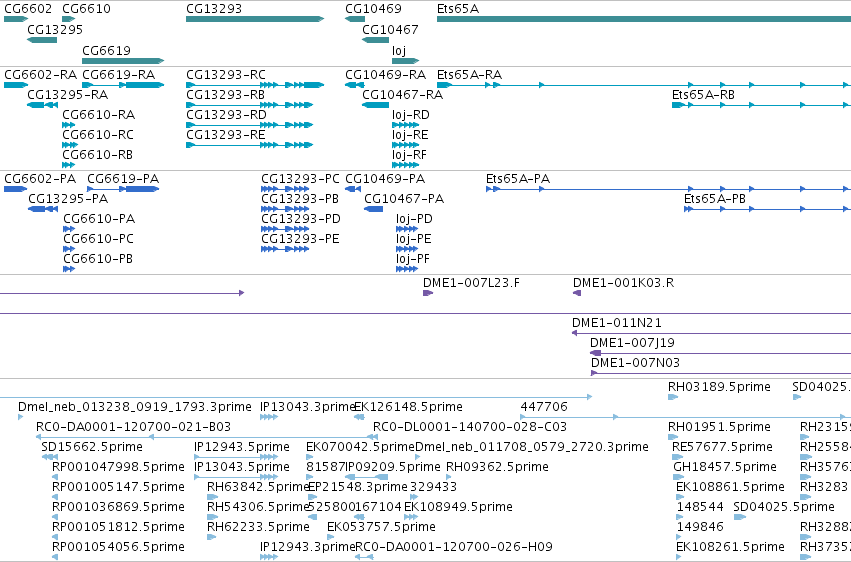Select the CG13295-PA protein label
The image size is (851, 562).
[68, 199]
